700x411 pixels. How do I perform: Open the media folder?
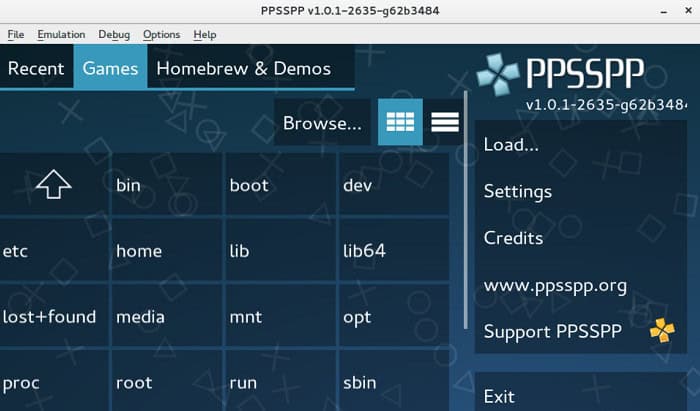coord(167,316)
